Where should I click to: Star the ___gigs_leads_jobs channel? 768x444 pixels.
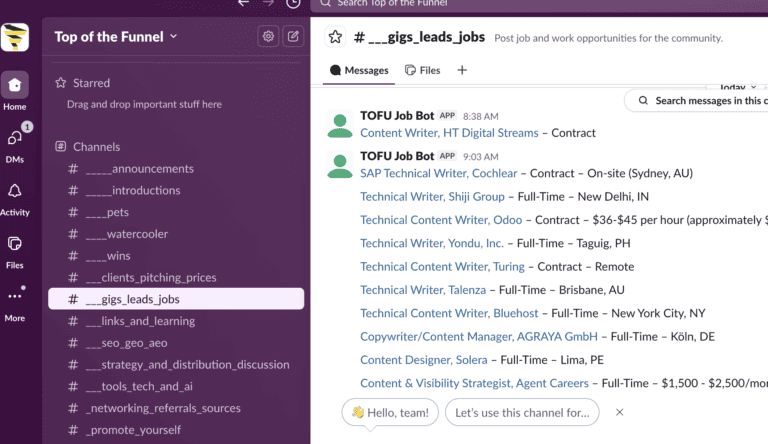tap(335, 38)
